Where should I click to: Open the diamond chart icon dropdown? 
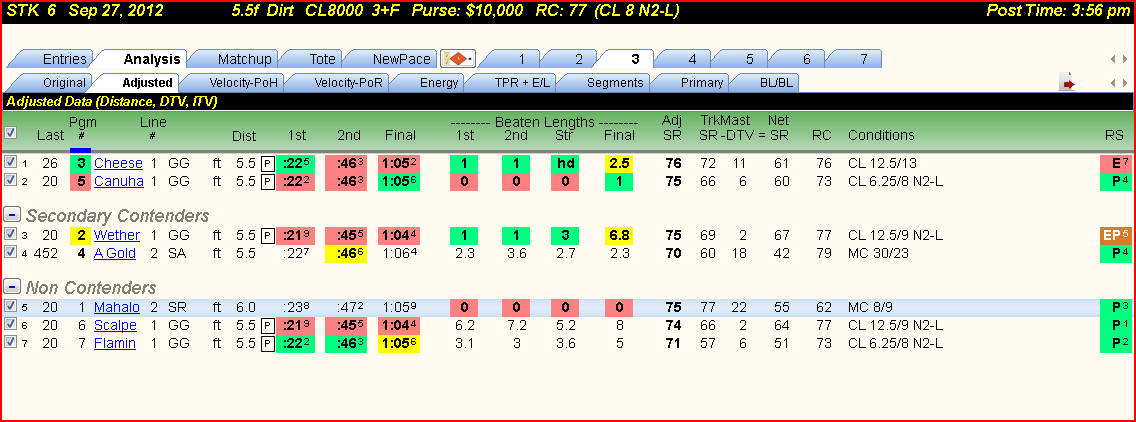pyautogui.click(x=458, y=59)
